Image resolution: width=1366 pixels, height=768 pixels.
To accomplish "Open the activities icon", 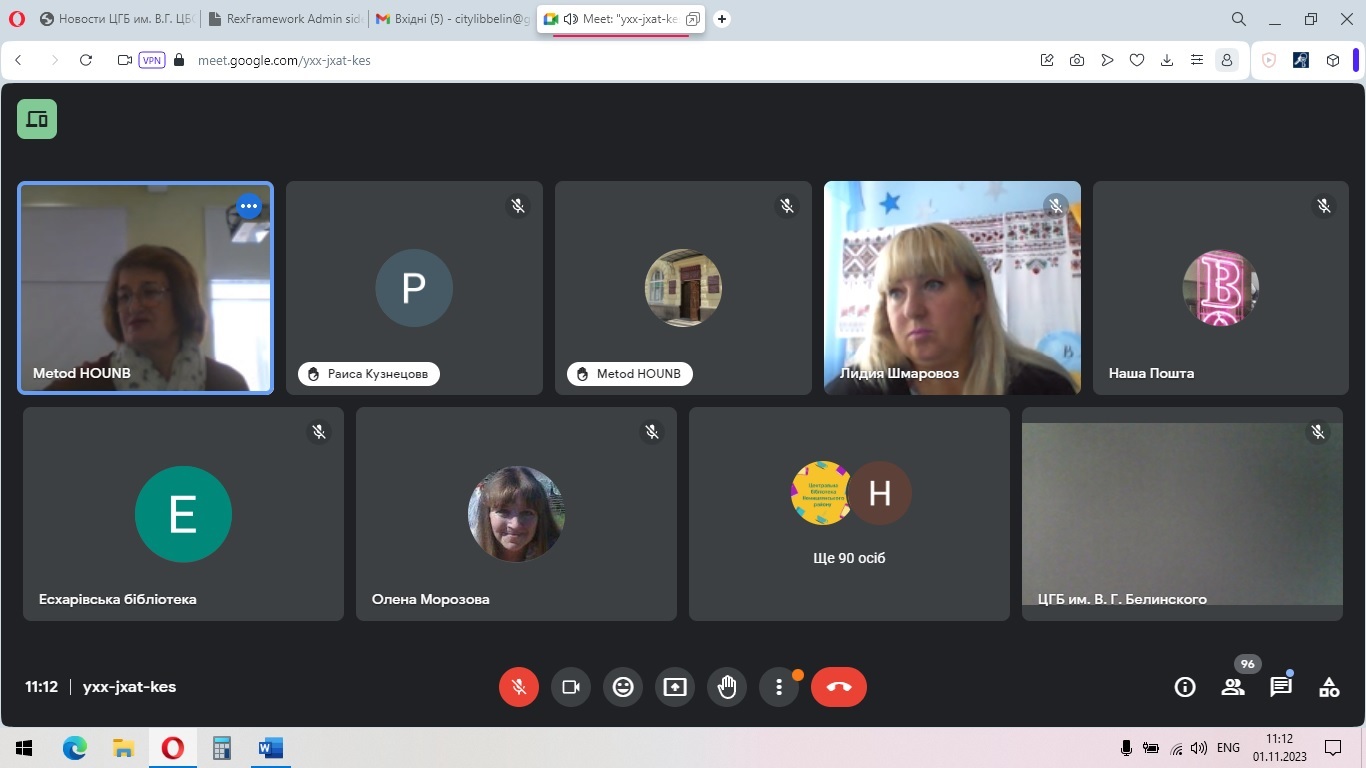I will pos(1329,687).
